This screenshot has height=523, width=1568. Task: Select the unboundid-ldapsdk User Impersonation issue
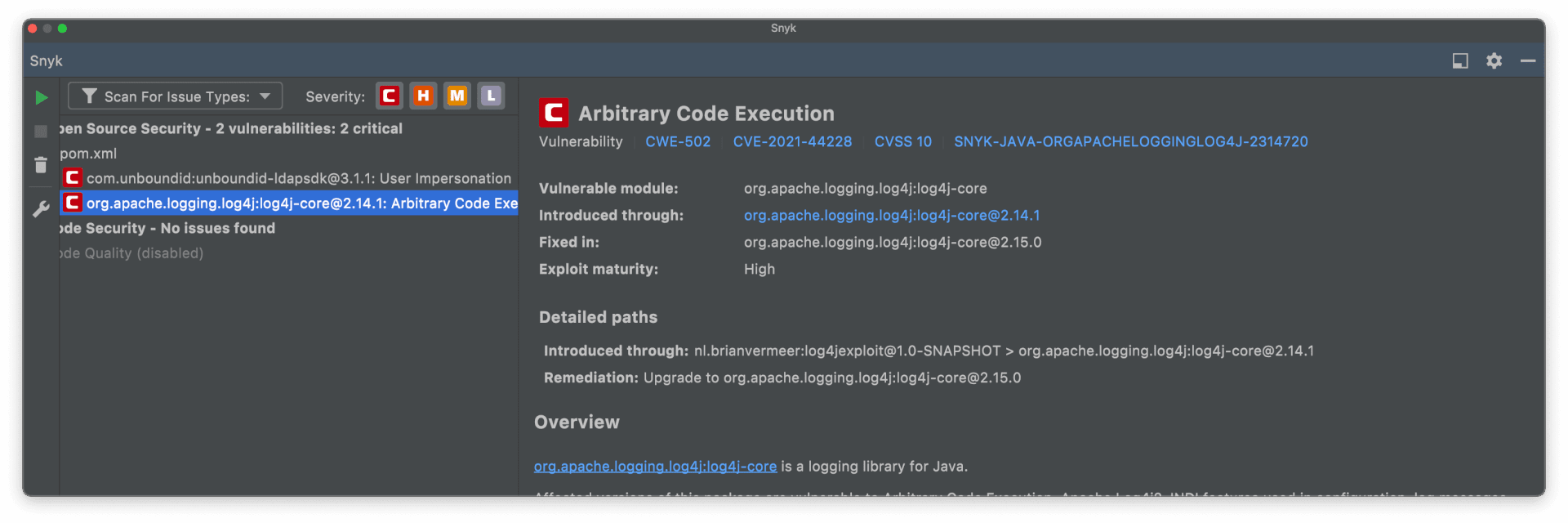(x=299, y=178)
